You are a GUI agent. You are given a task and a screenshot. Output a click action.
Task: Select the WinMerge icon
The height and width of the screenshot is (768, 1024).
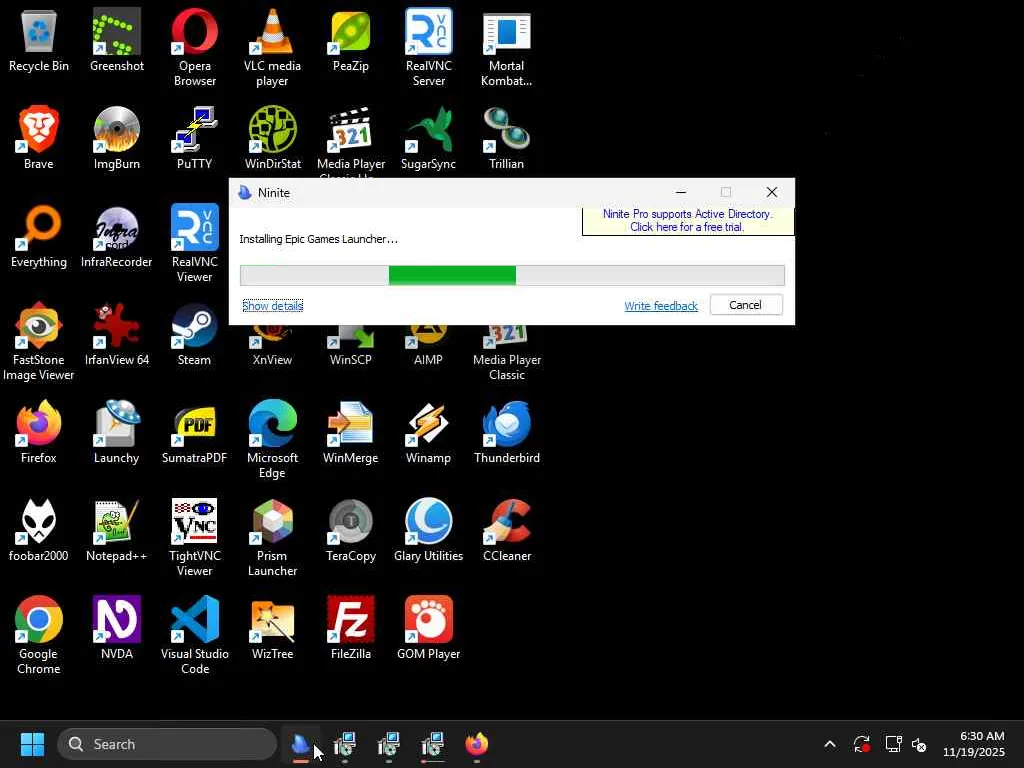351,432
